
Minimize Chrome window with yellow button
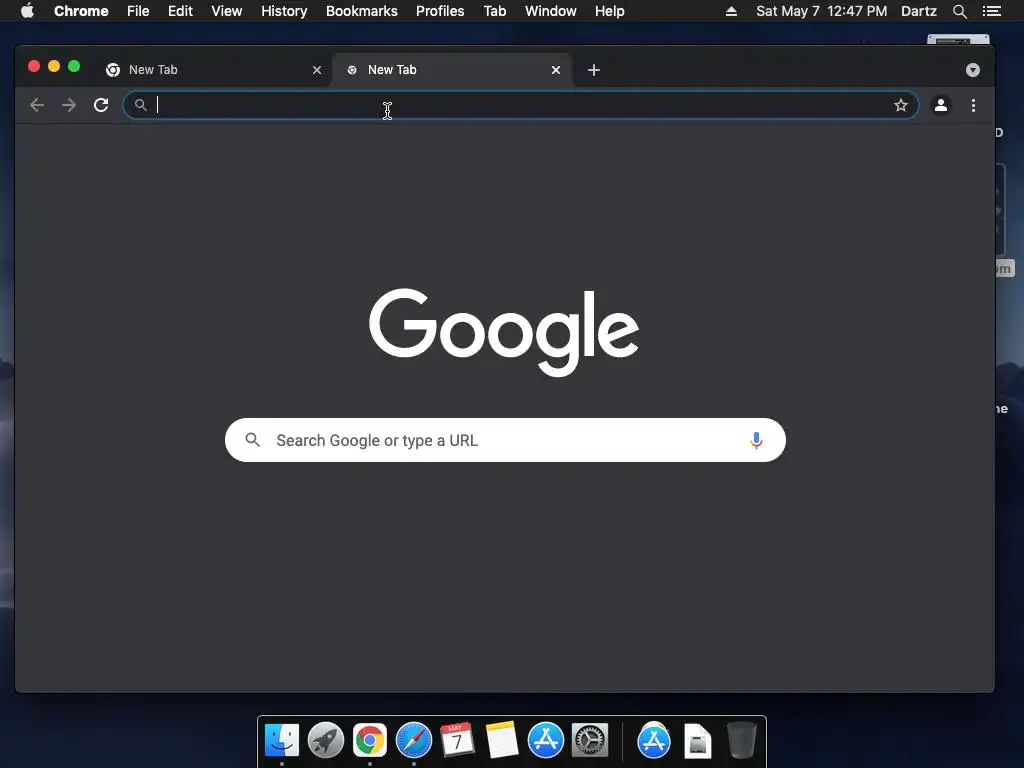tap(54, 66)
